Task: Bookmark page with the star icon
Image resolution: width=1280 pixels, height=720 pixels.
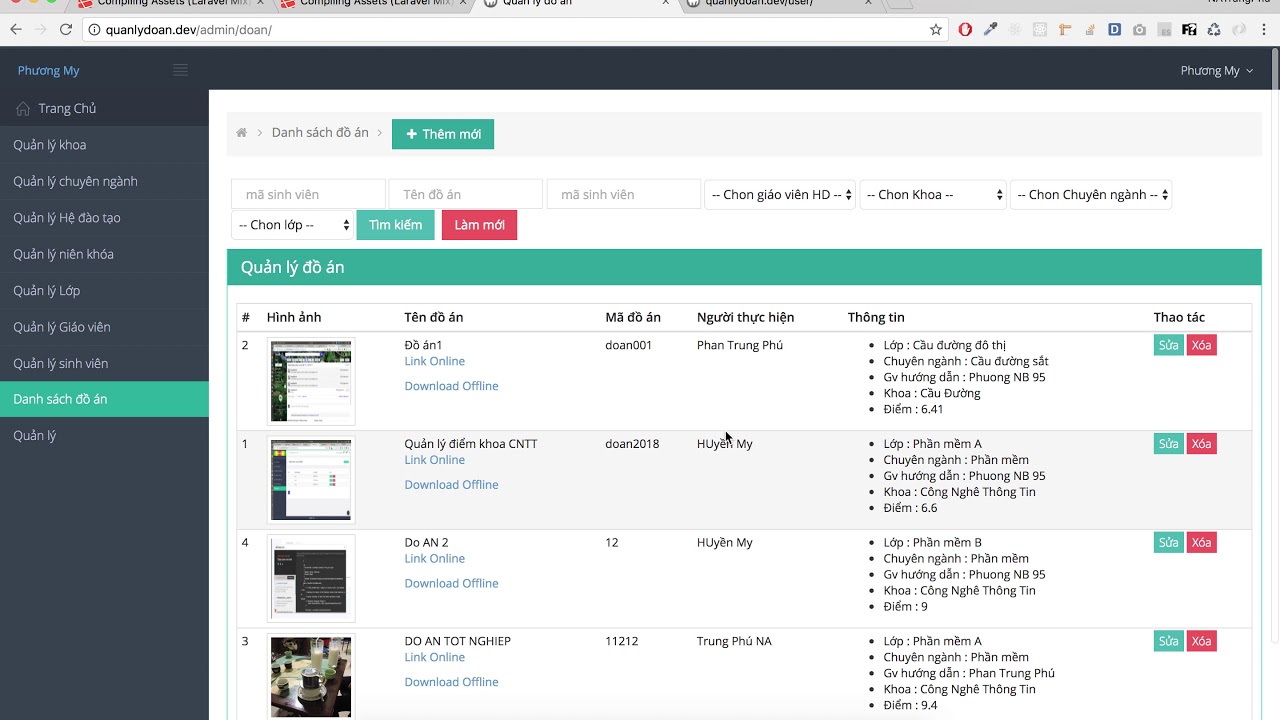Action: [936, 30]
